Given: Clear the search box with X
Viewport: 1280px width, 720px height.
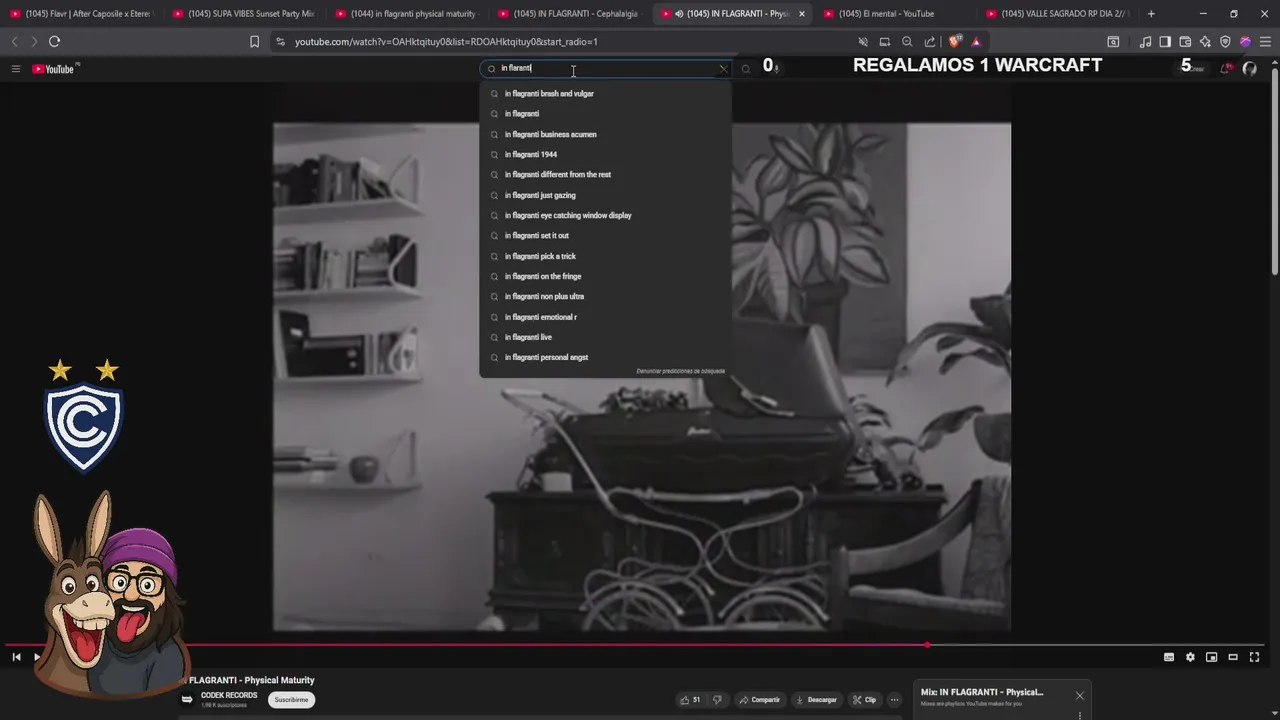Looking at the screenshot, I should [x=723, y=69].
